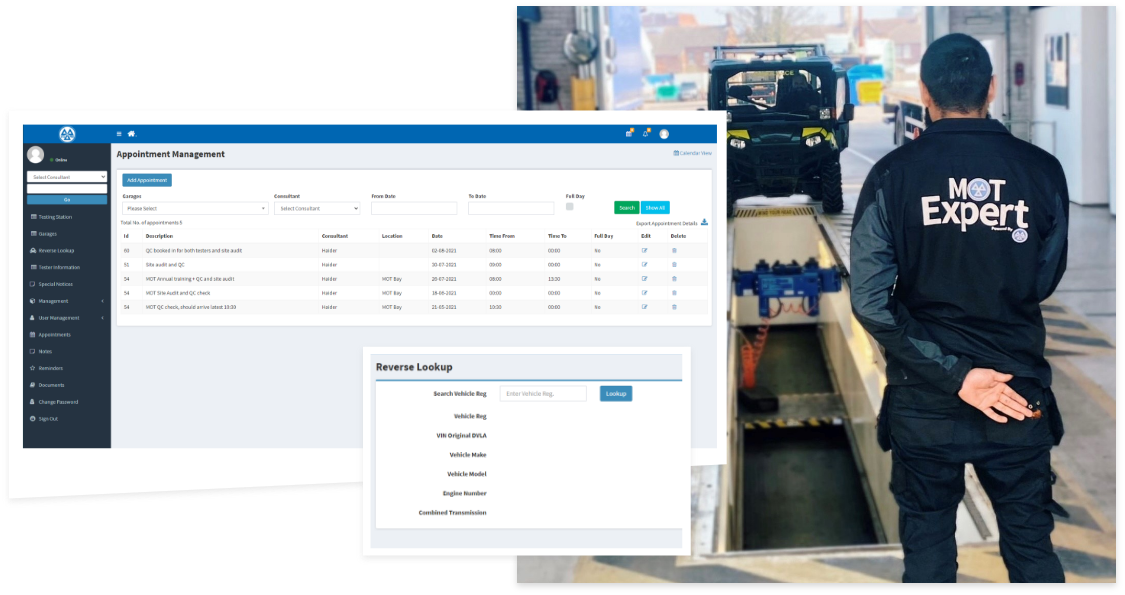Click sidebar profile avatar picture
Screen dimensions: 1125x595
click(35, 154)
